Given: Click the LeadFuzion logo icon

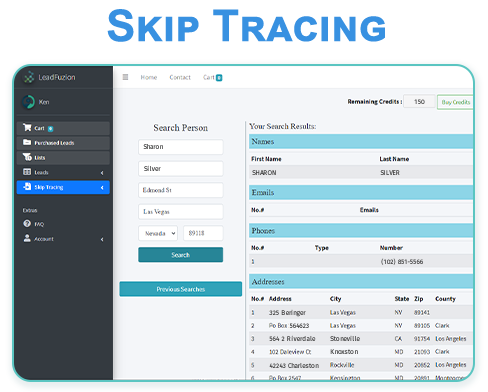Looking at the screenshot, I should [29, 77].
